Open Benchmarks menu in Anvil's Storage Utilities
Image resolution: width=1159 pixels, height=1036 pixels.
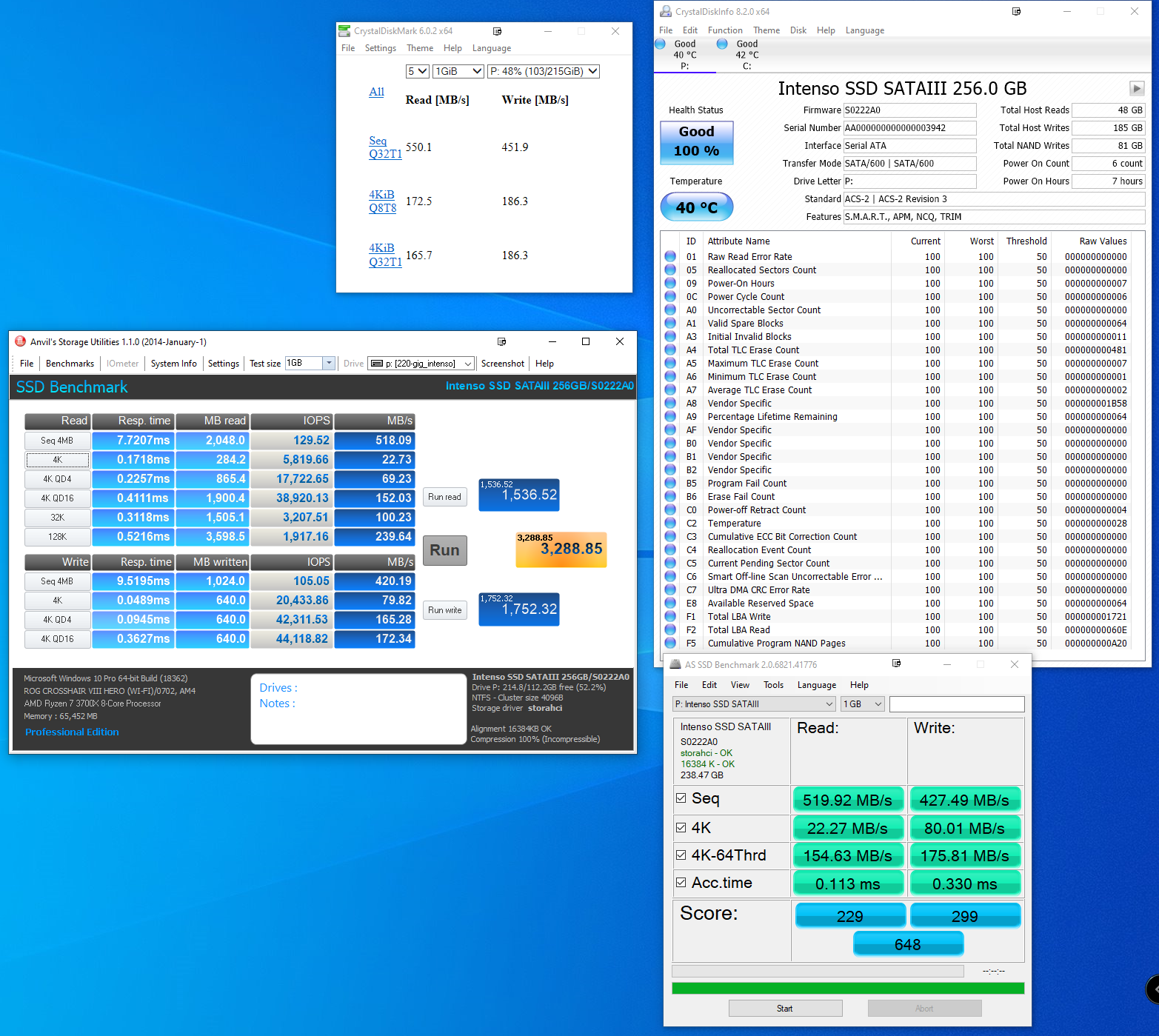tap(70, 364)
